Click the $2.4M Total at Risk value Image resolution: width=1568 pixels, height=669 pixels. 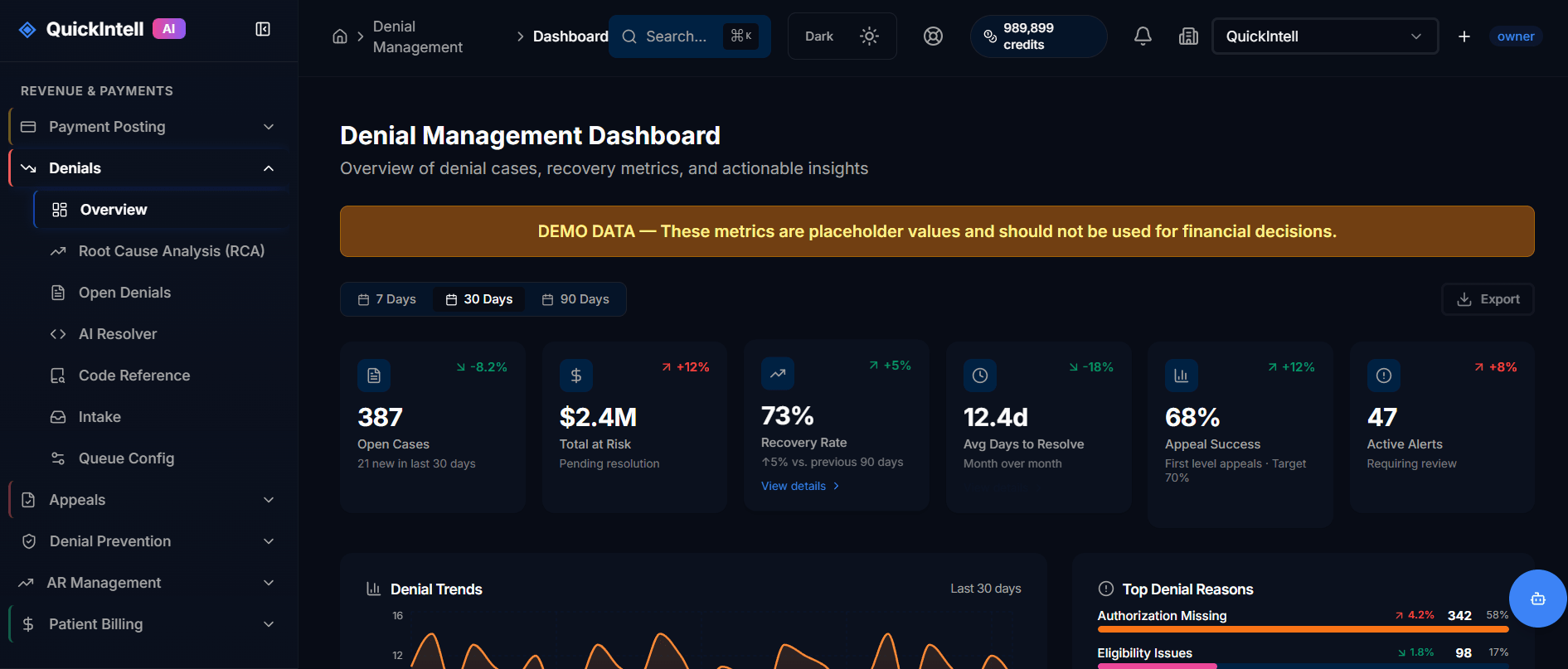pyautogui.click(x=598, y=417)
